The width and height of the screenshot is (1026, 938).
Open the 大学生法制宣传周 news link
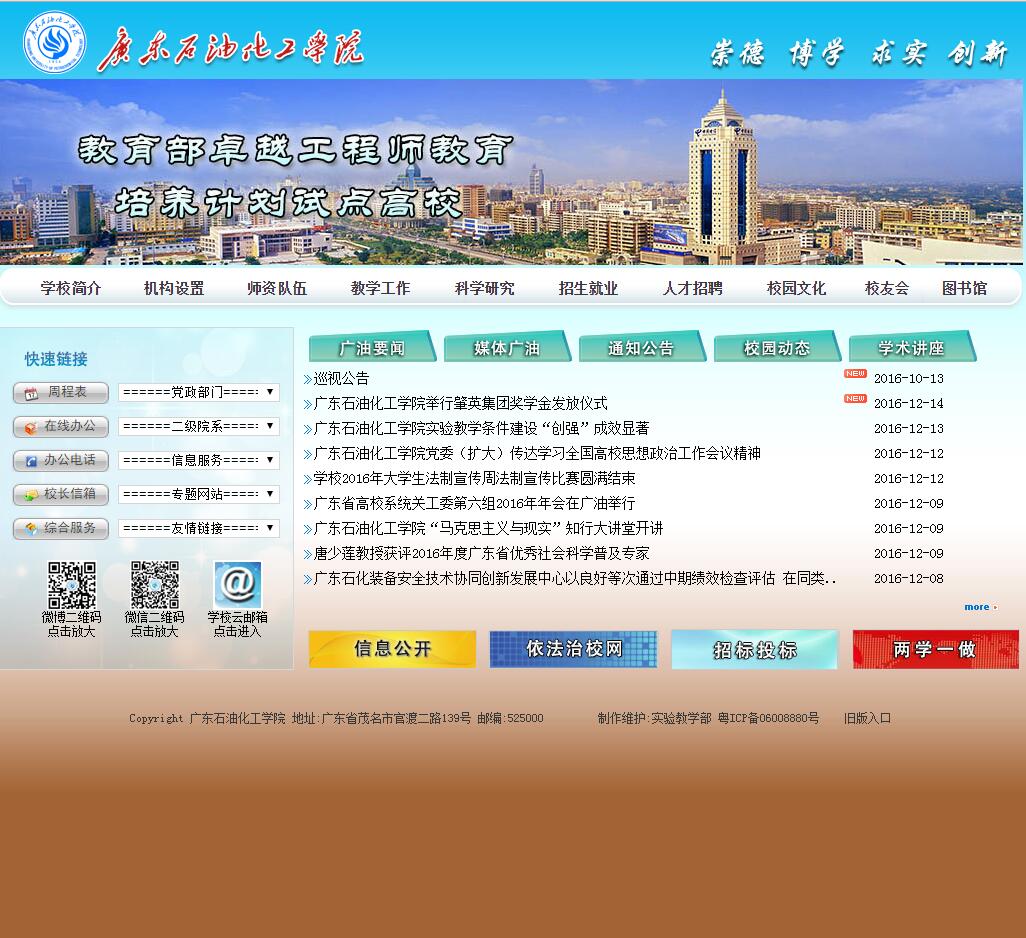click(474, 478)
